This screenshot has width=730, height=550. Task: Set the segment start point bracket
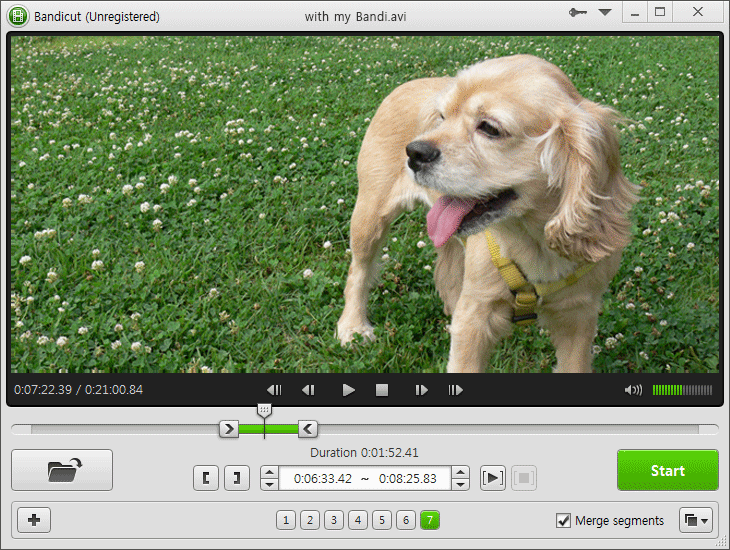(x=206, y=478)
